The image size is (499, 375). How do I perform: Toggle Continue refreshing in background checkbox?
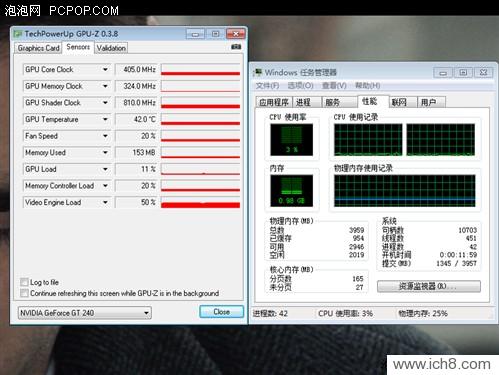(24, 293)
